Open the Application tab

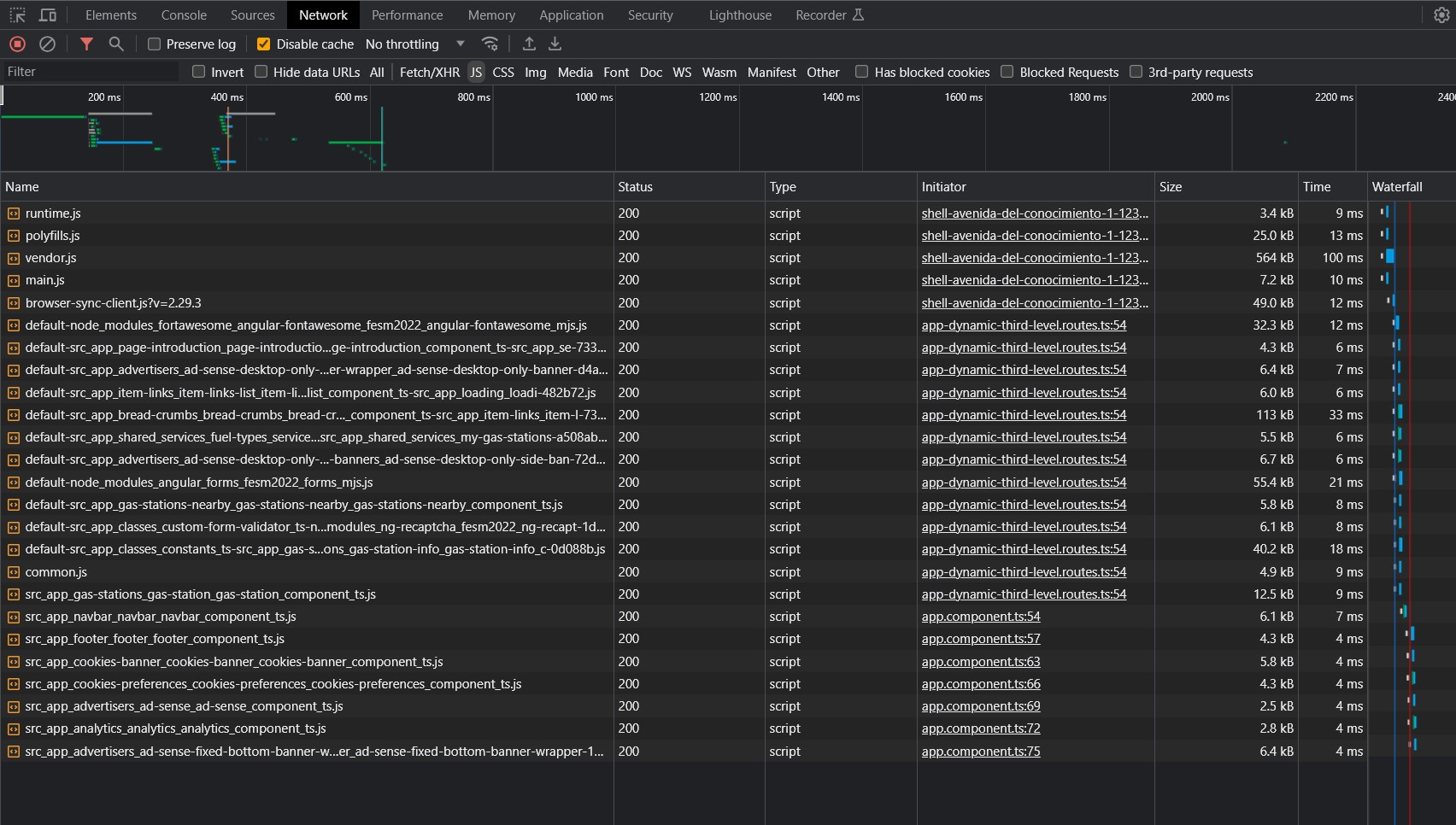coord(571,15)
